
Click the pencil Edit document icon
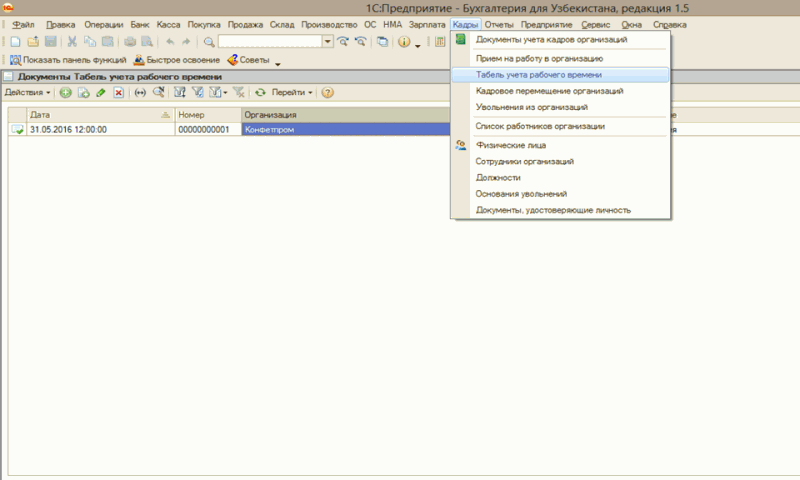click(101, 92)
